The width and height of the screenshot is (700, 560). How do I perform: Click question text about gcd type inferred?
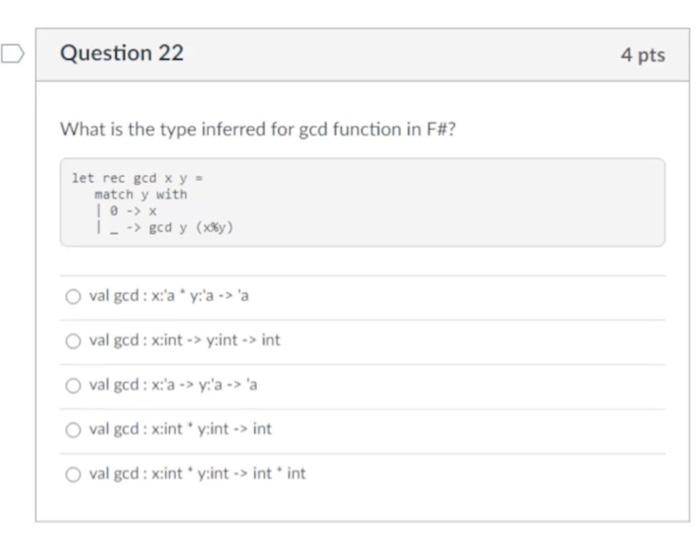pos(258,129)
